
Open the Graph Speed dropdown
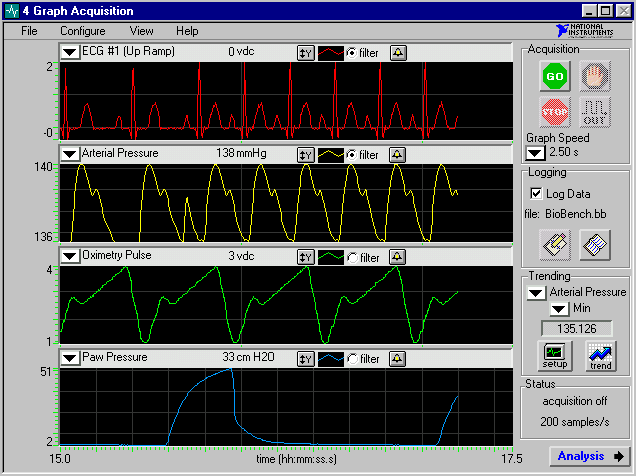pos(535,153)
